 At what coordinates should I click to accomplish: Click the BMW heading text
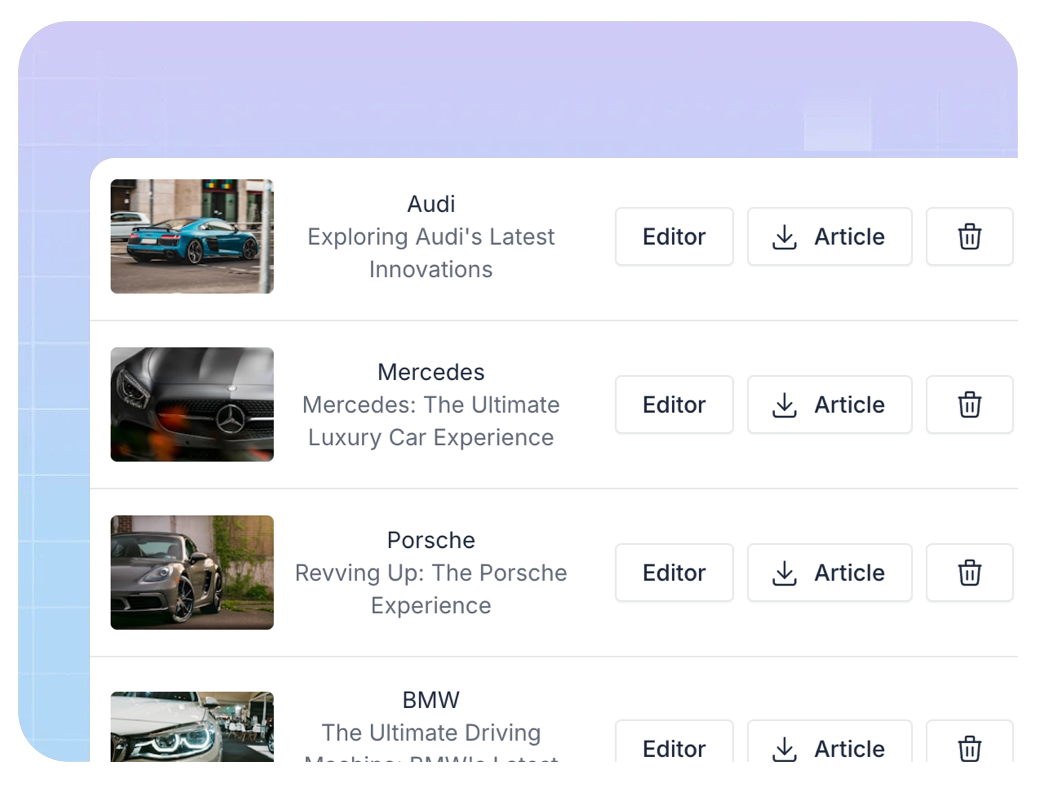tap(431, 700)
